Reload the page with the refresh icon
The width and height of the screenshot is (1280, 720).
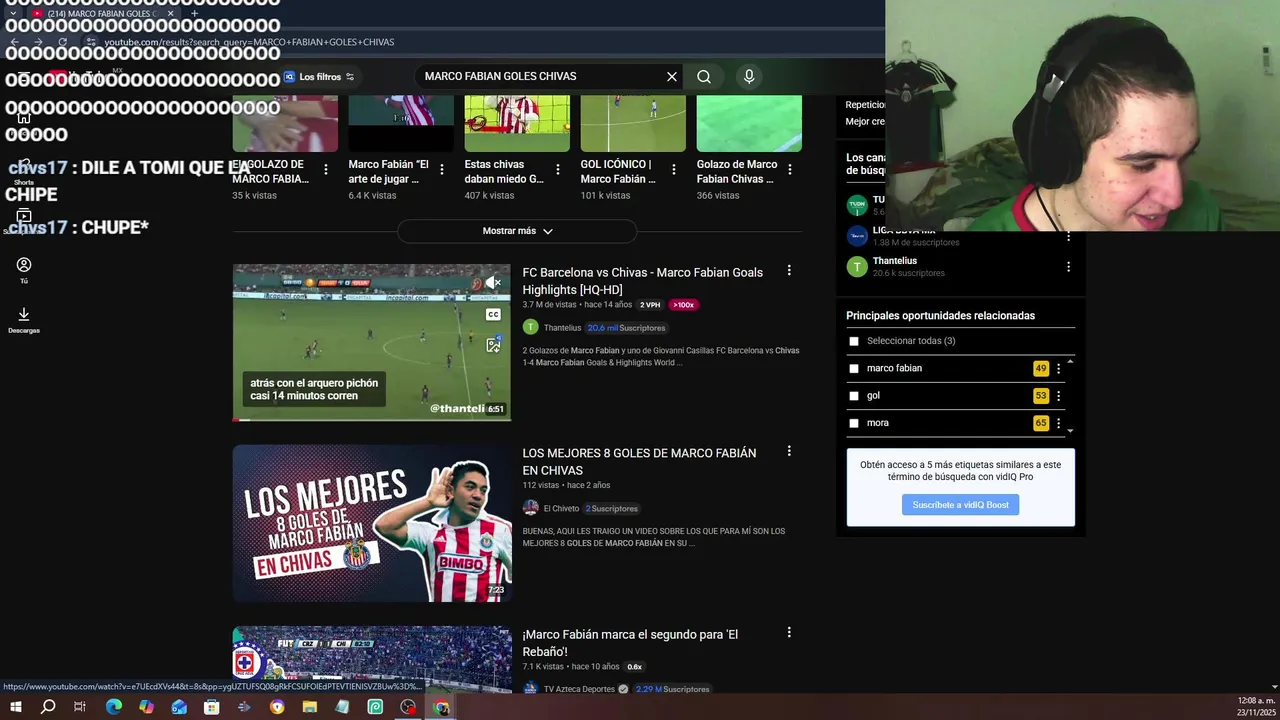62,42
